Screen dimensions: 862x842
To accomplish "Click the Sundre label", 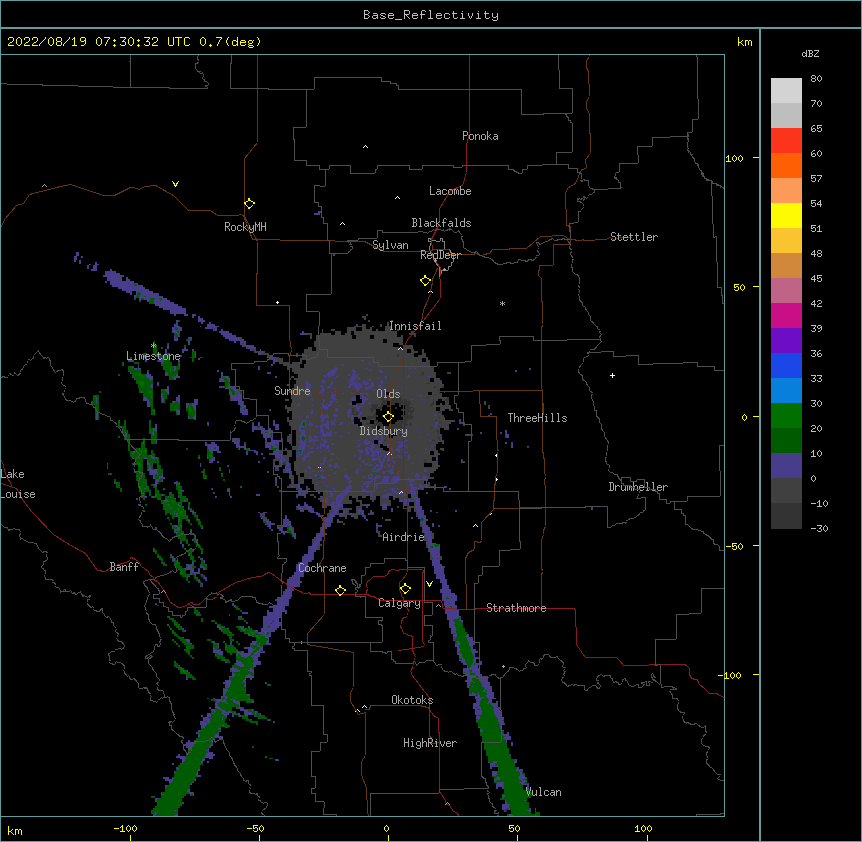I will pyautogui.click(x=292, y=391).
